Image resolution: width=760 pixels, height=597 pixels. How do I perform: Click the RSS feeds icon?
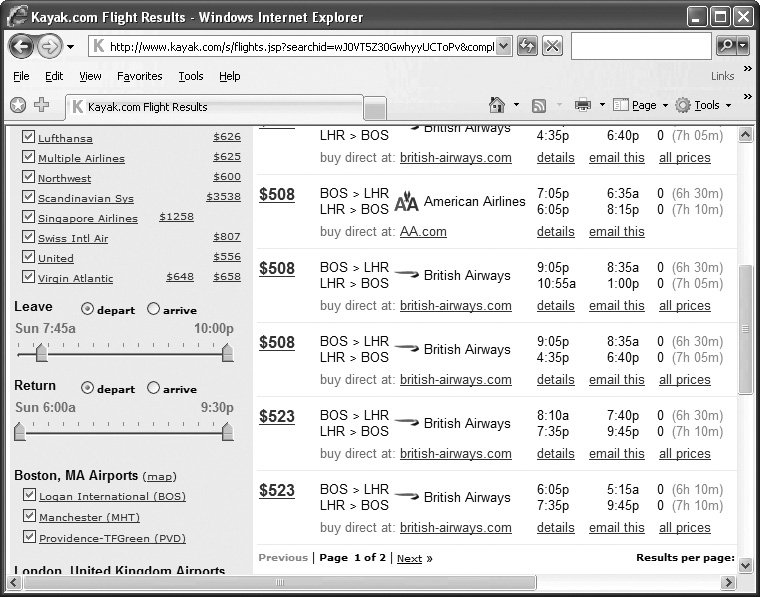(538, 105)
